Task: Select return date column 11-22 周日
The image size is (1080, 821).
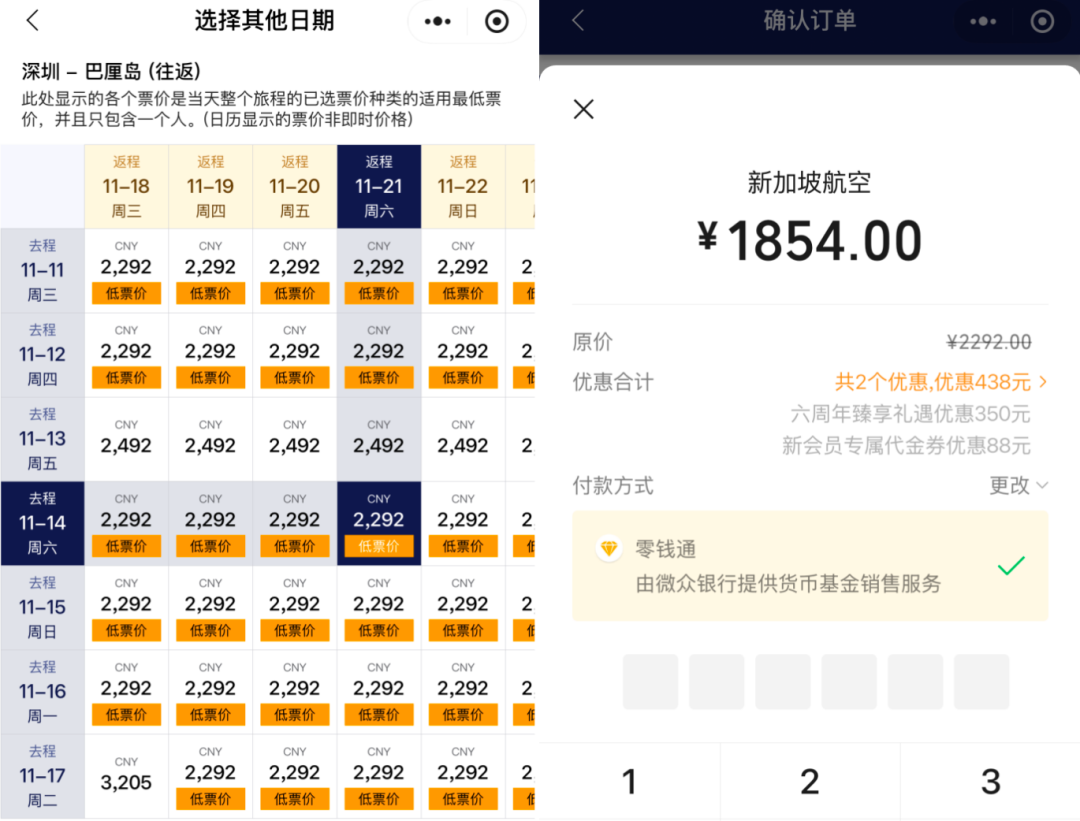Action: (463, 187)
